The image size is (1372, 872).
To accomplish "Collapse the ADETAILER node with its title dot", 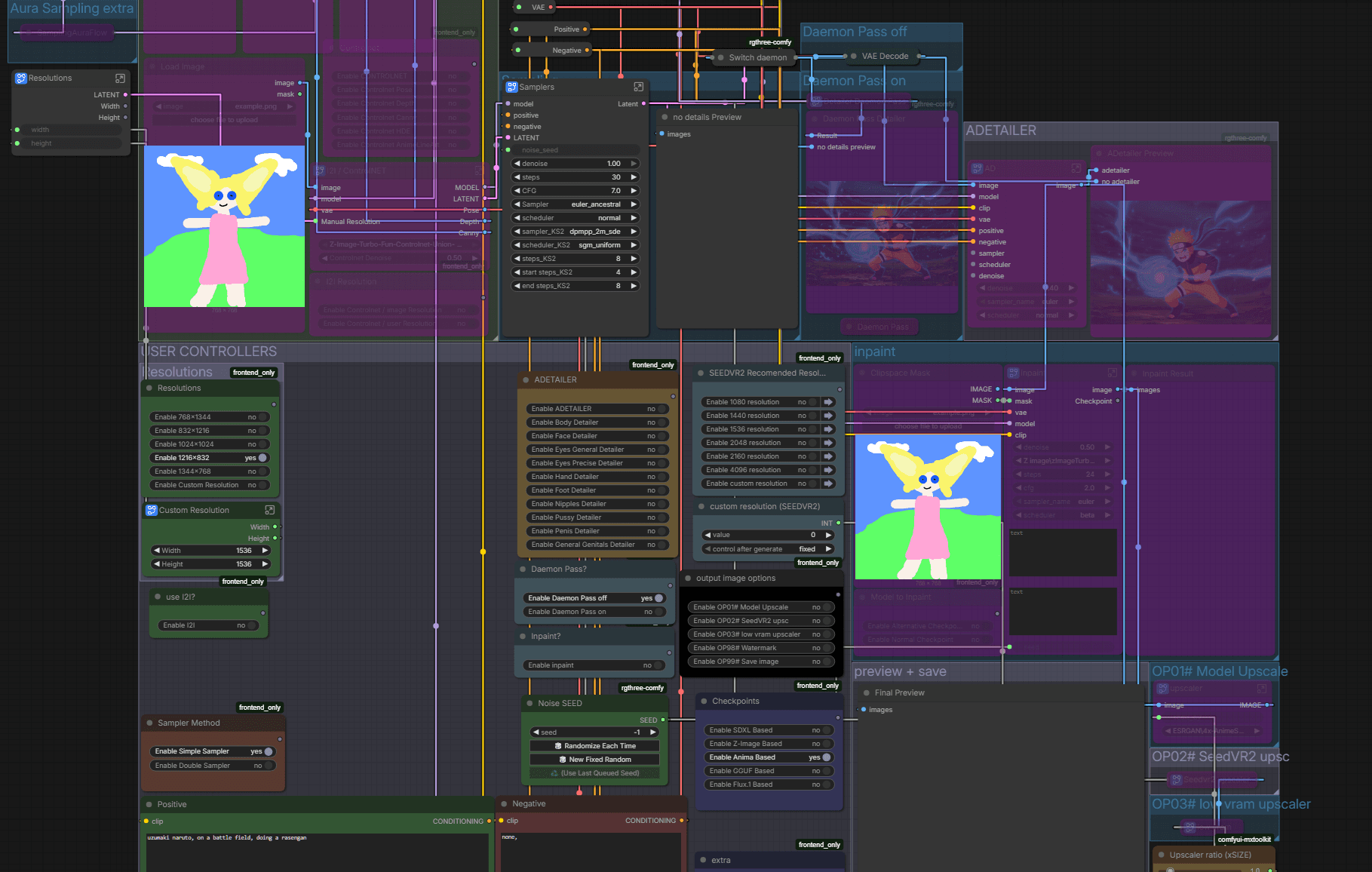I will coord(526,379).
